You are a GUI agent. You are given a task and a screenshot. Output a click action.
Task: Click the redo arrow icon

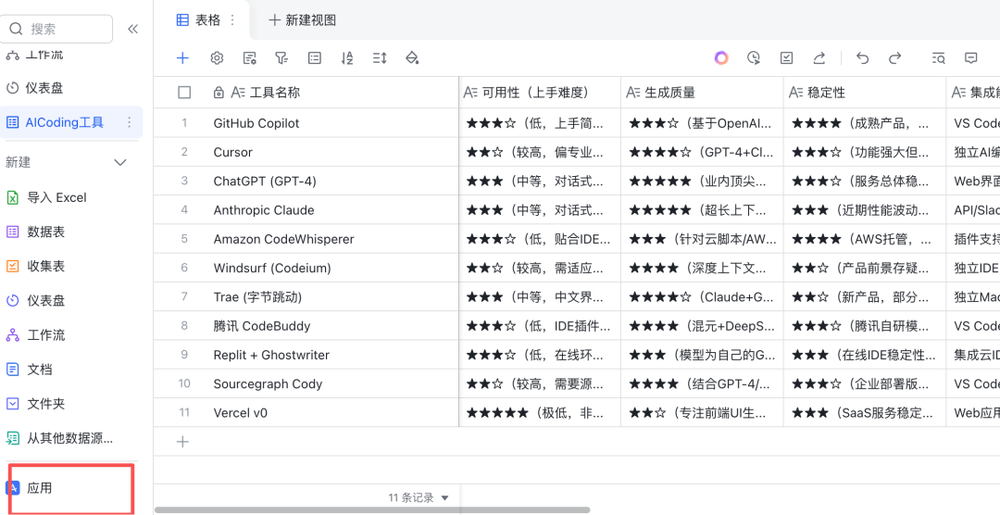coord(895,58)
